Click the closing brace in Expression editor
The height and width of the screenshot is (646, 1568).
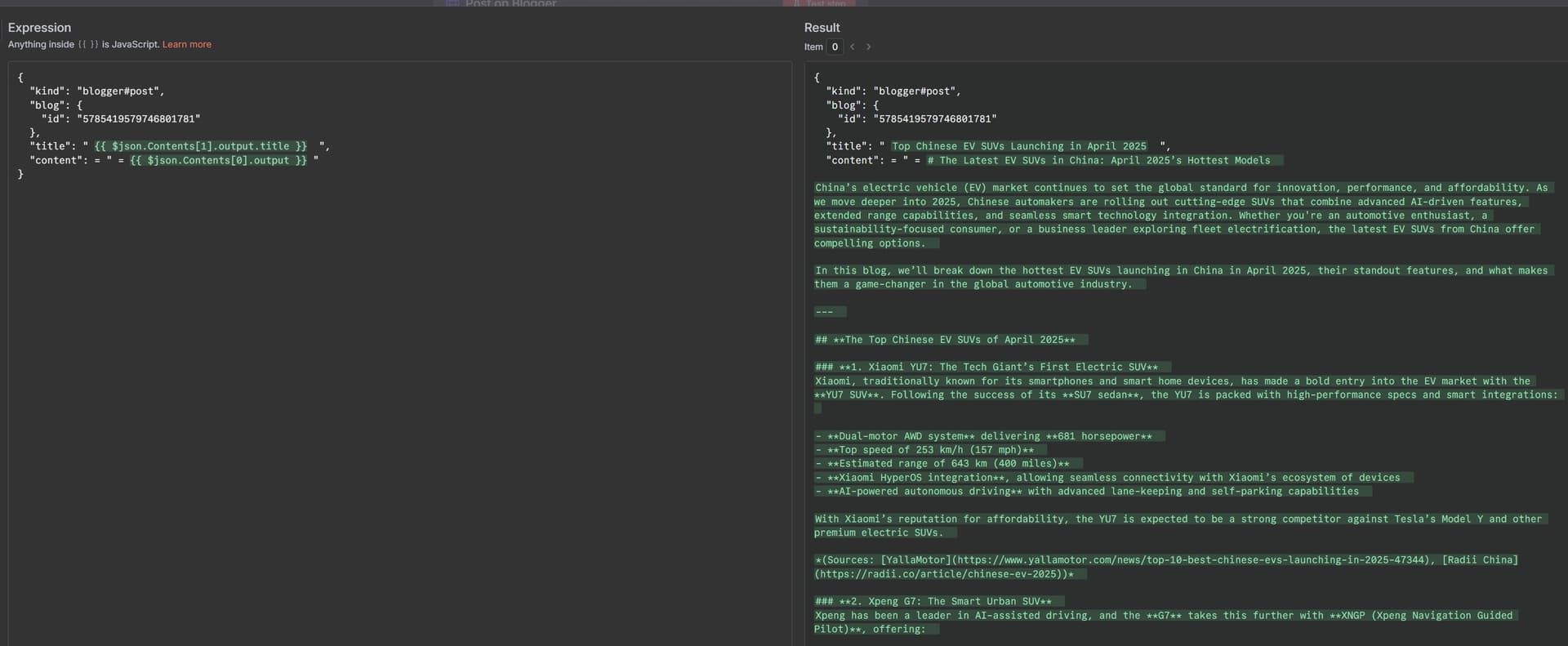pyautogui.click(x=20, y=174)
